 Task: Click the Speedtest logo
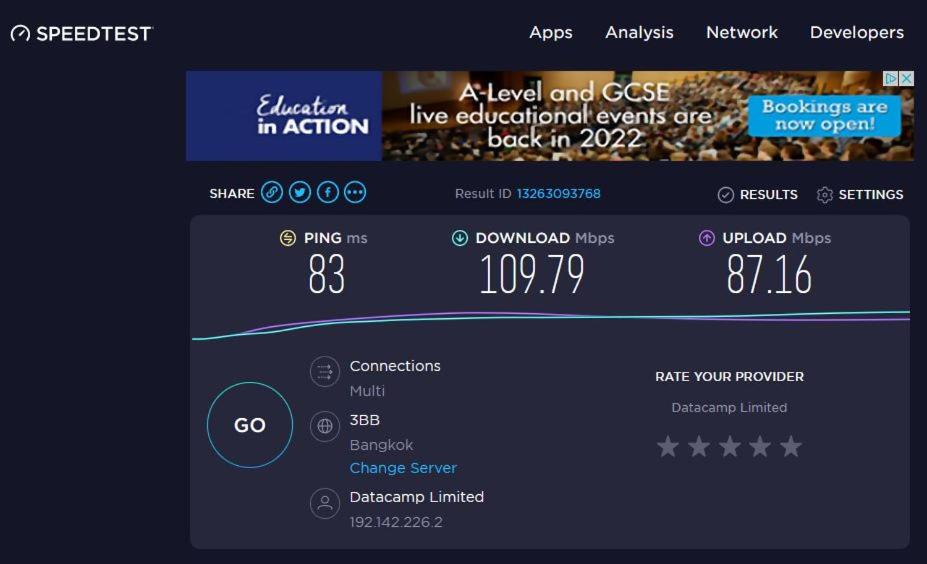pos(82,34)
